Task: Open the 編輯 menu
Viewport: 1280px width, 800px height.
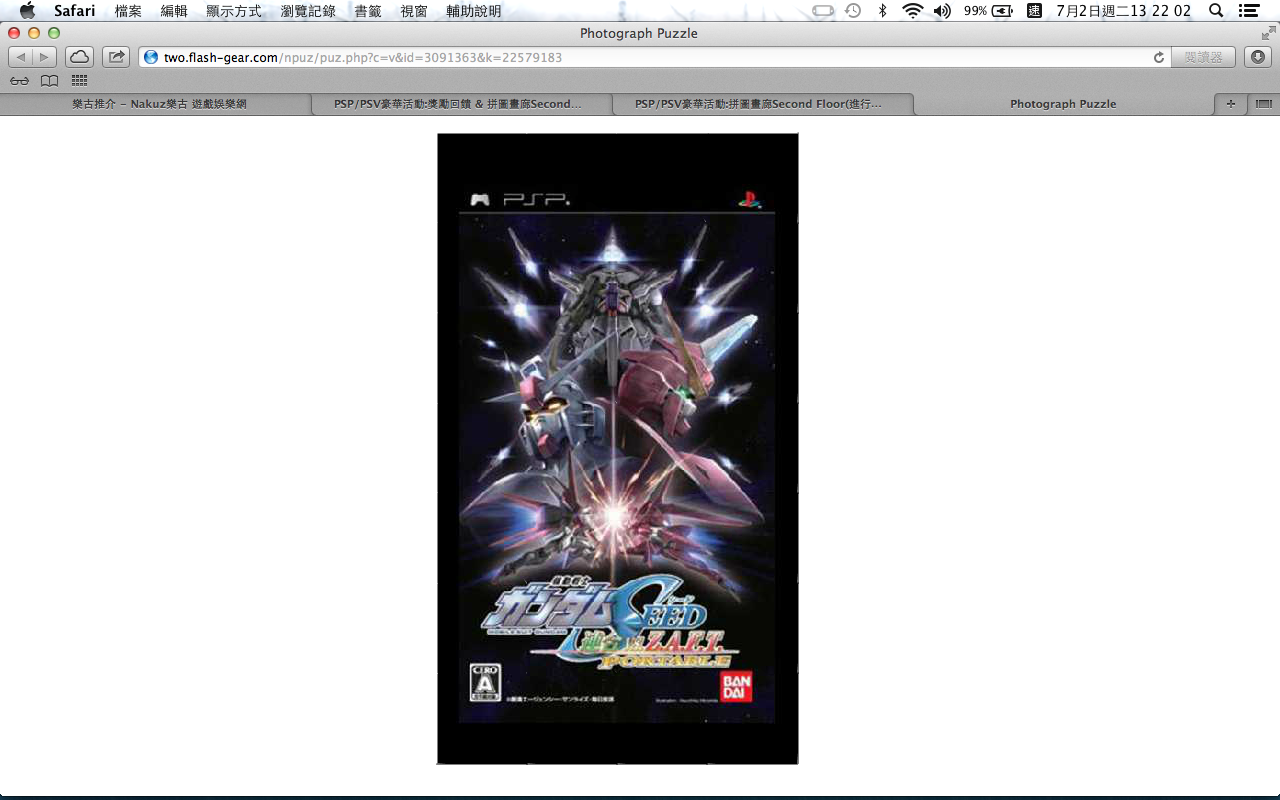Action: 174,11
